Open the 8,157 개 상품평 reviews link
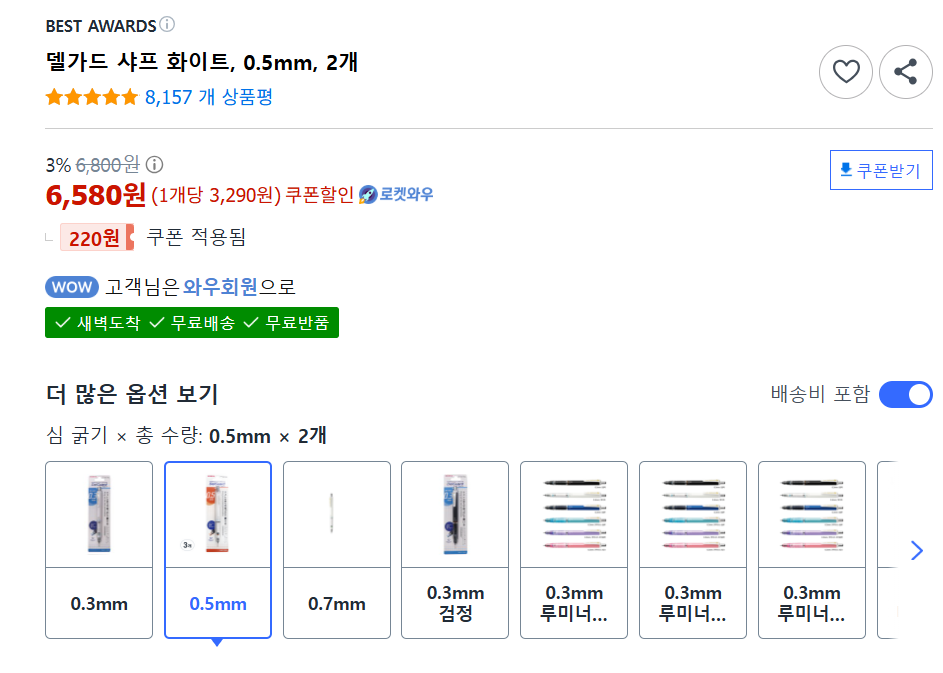Screen dimensions: 943x673 (x=208, y=97)
